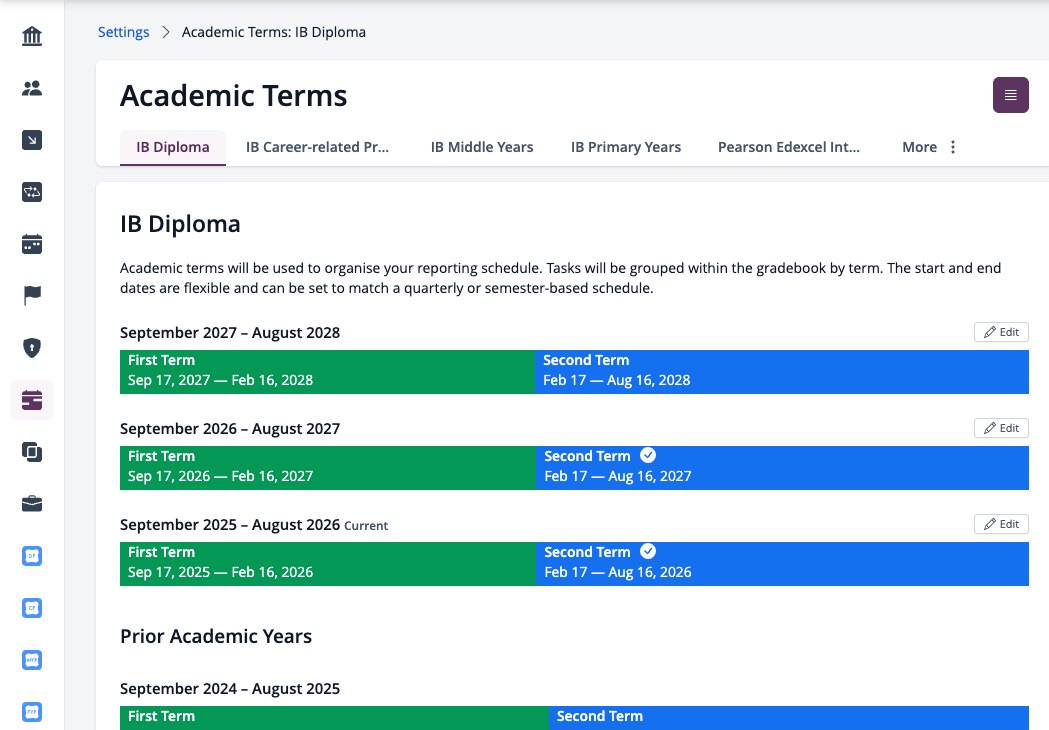This screenshot has width=1049, height=730.
Task: Click Second Term ending Aug 16, 2028 bar
Action: coord(781,371)
